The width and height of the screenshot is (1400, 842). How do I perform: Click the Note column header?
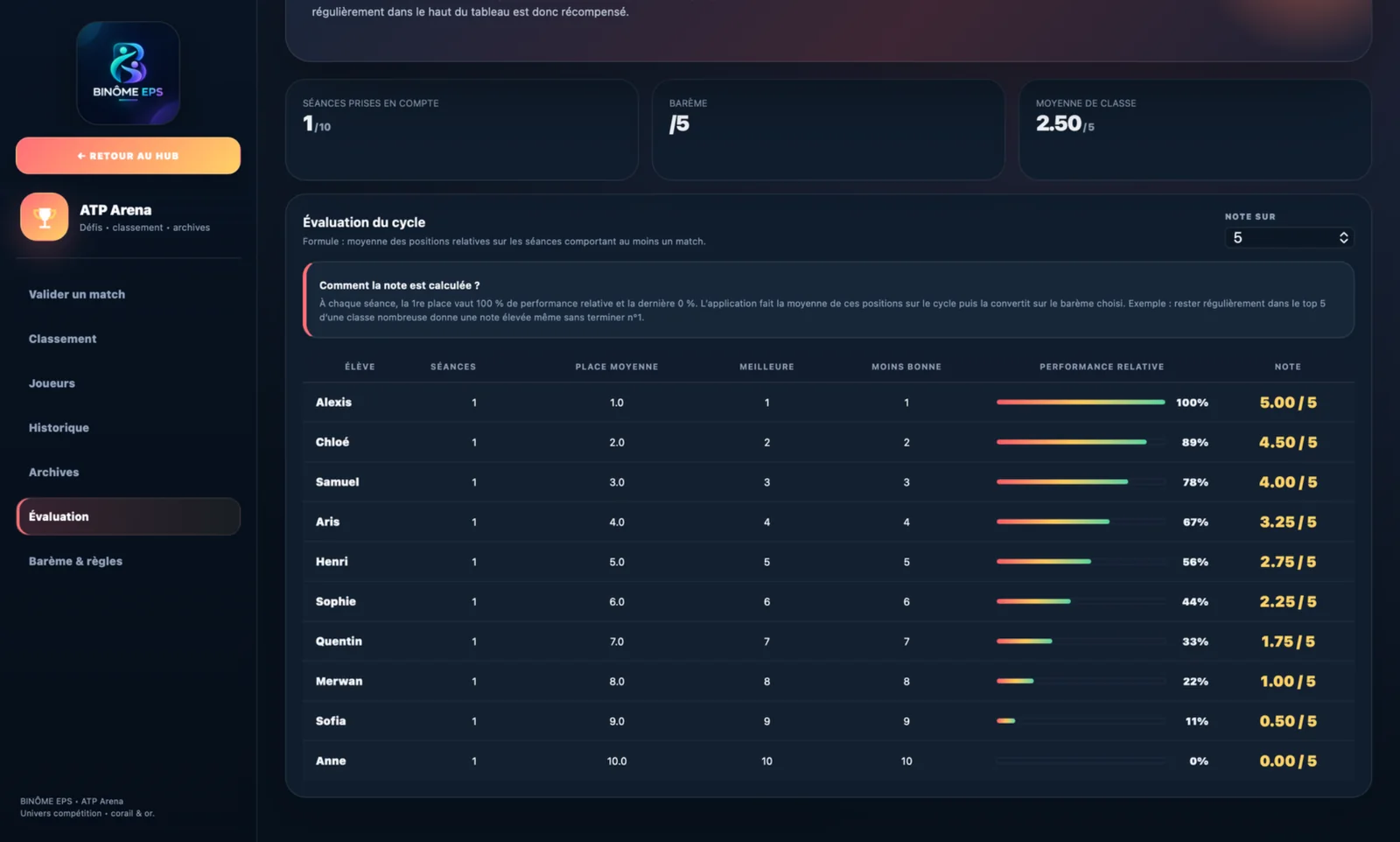point(1288,367)
